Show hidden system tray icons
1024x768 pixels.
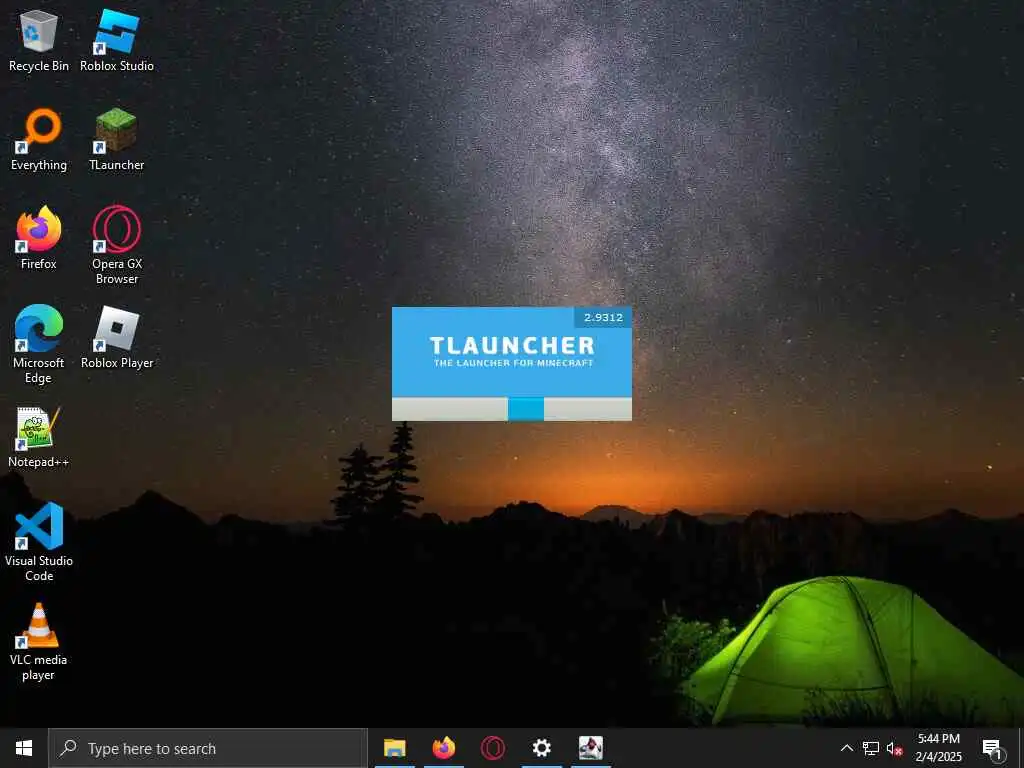(846, 748)
